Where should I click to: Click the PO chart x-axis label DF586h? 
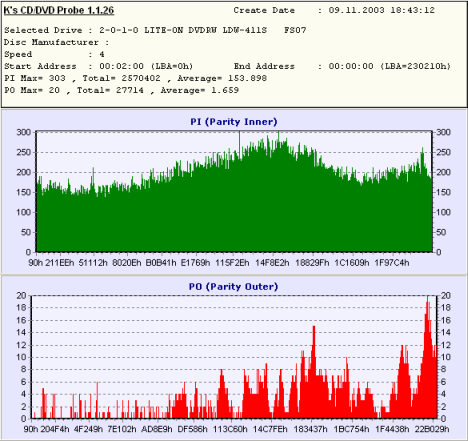click(x=192, y=429)
